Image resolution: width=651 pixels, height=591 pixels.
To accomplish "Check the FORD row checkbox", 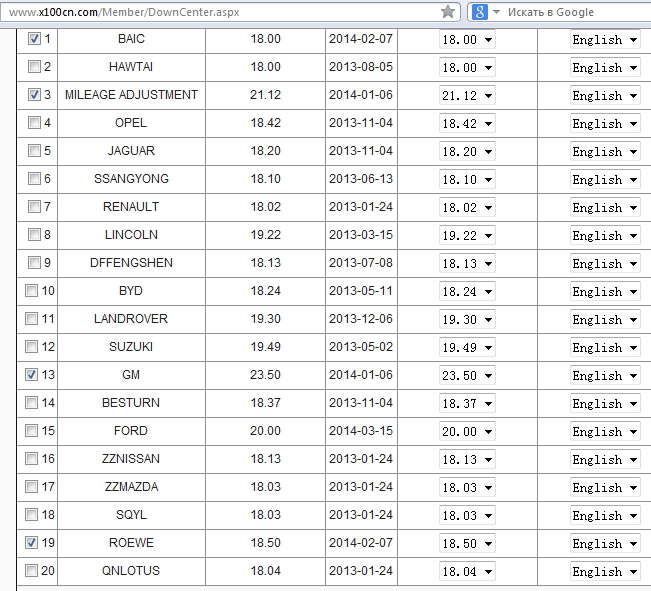I will [x=31, y=431].
